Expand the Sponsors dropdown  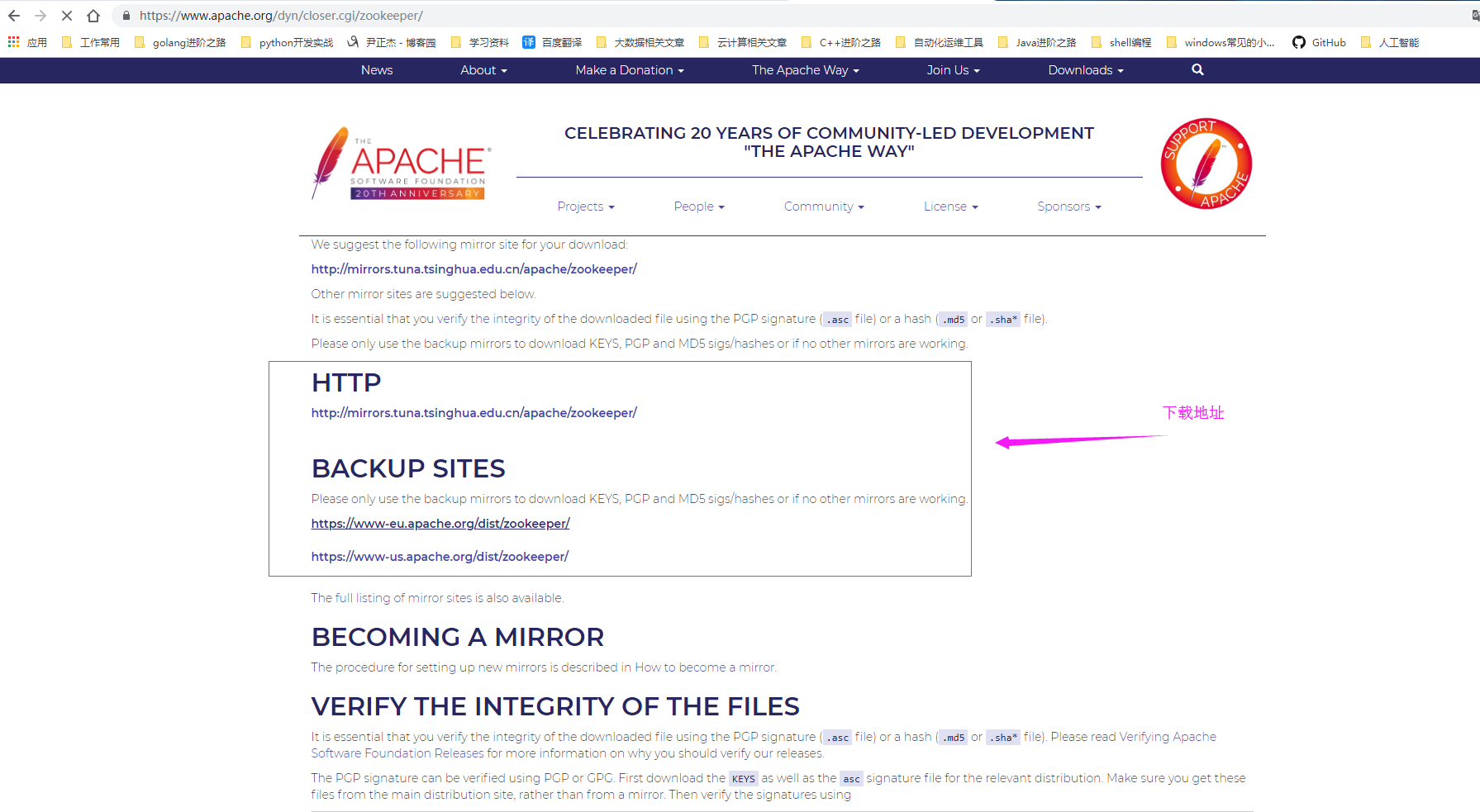[x=1069, y=207]
